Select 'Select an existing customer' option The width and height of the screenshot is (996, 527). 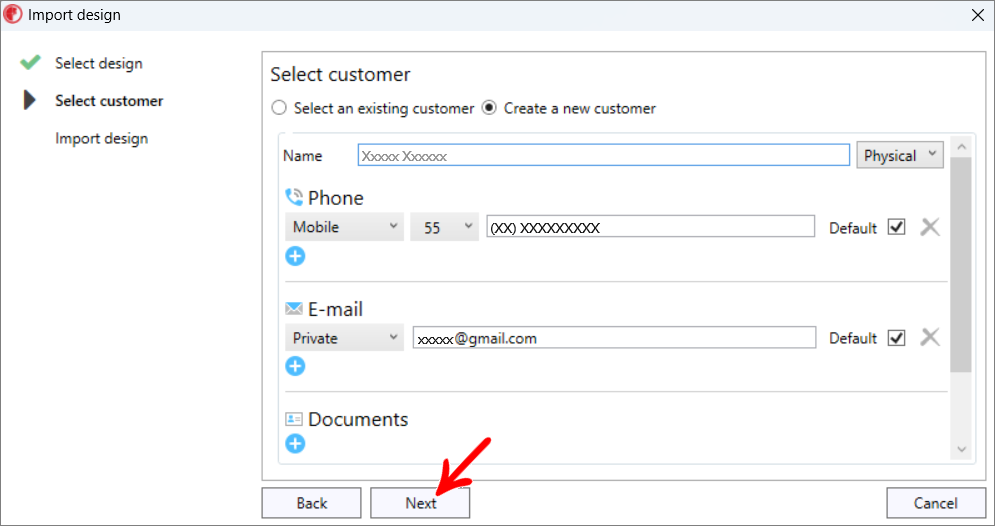[x=279, y=108]
